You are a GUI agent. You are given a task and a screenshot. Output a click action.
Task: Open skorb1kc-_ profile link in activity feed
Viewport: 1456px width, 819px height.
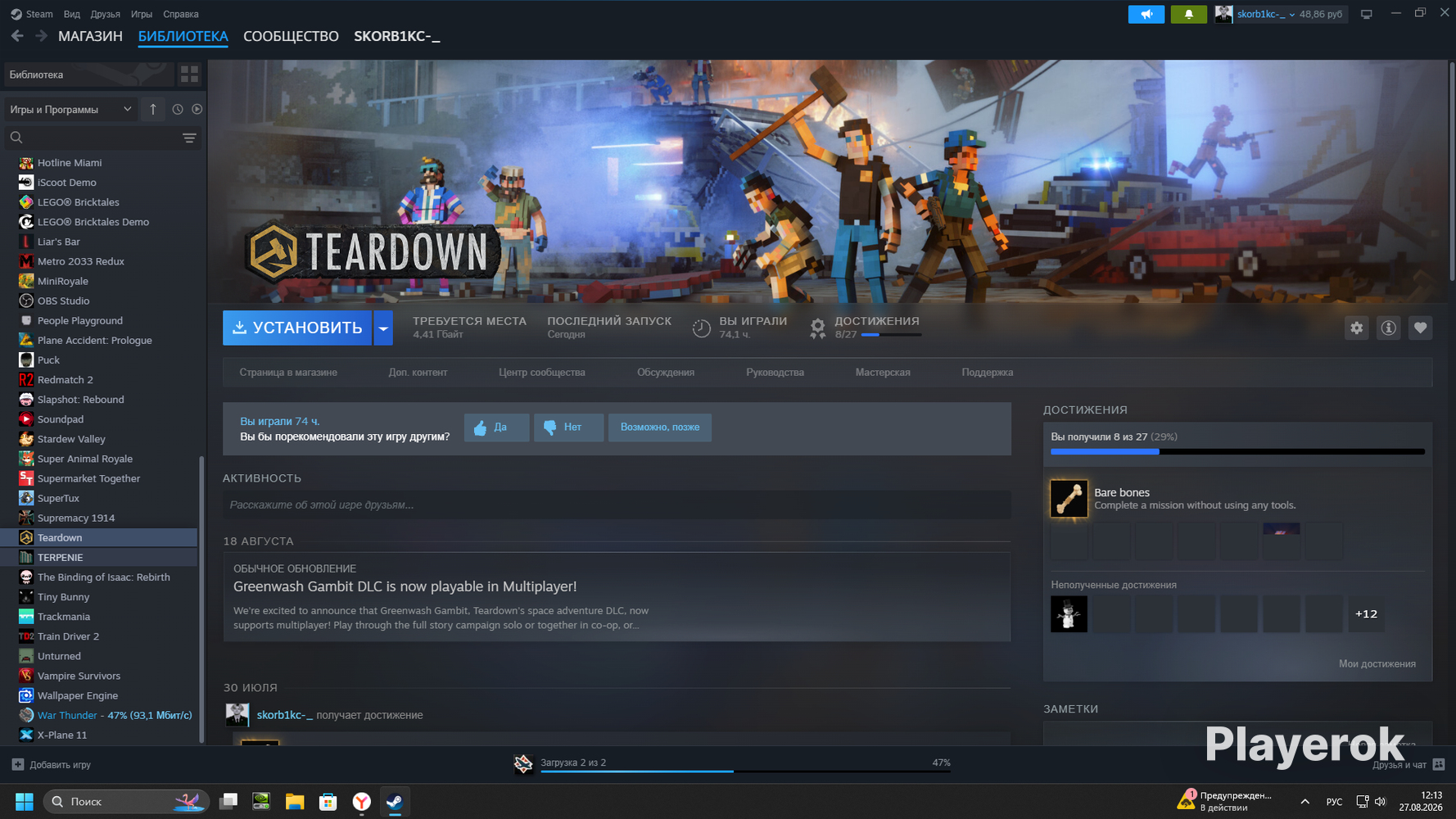[285, 715]
